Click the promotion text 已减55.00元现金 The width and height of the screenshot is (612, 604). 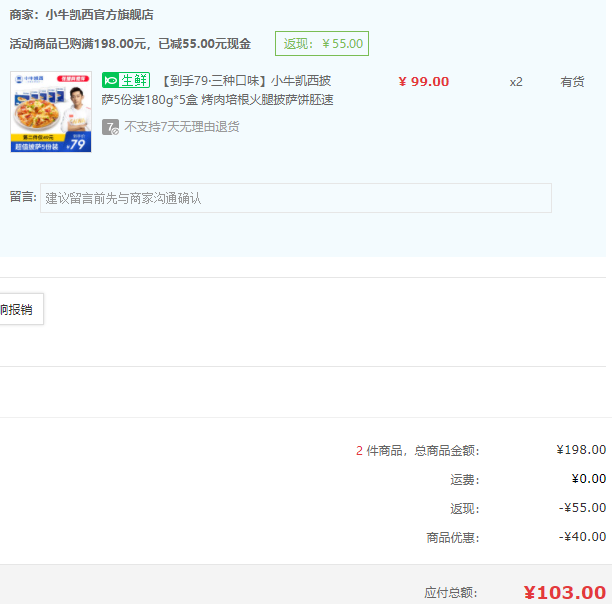205,44
